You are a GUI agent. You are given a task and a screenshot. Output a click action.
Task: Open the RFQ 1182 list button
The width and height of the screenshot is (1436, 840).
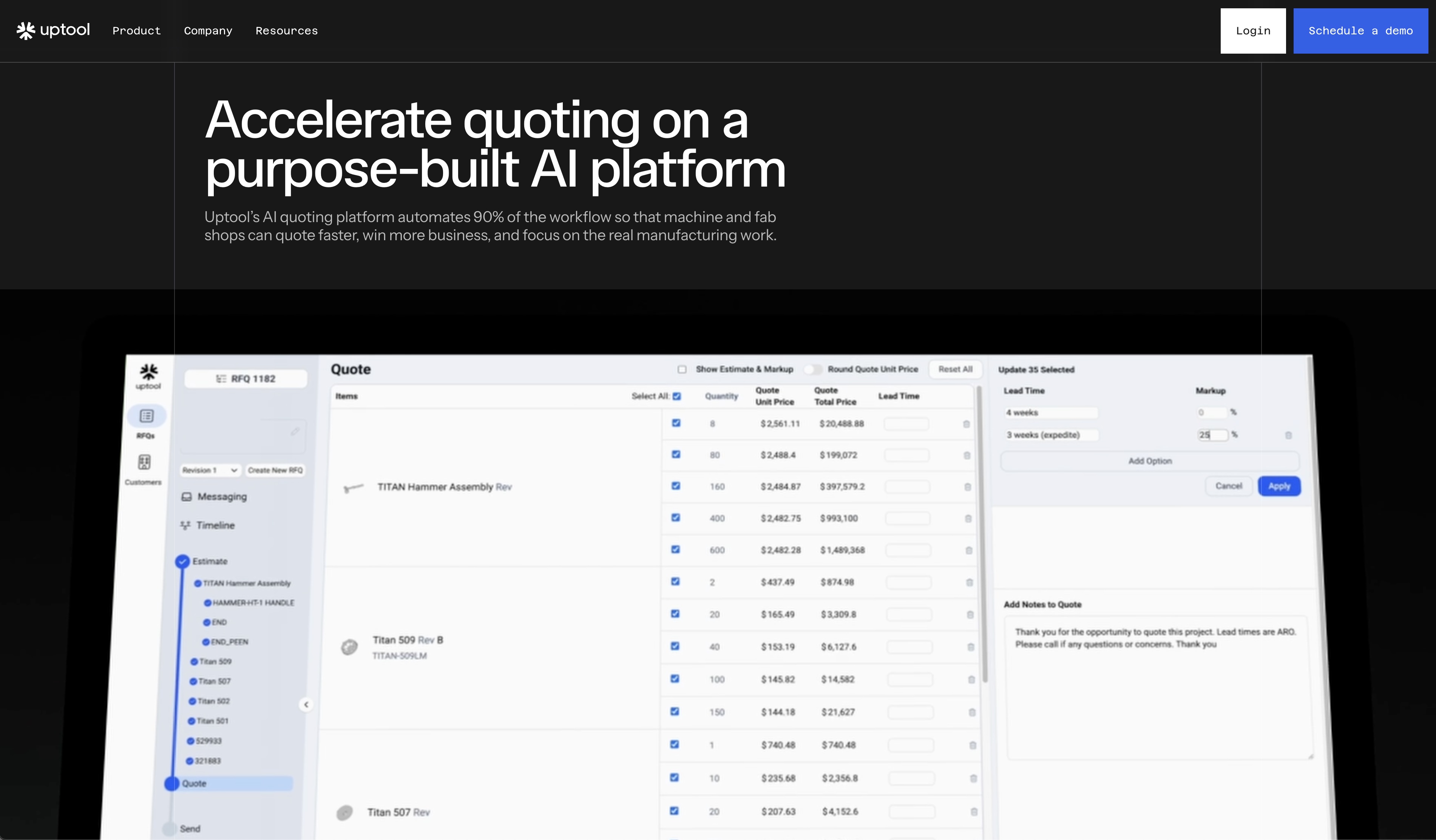(x=246, y=379)
